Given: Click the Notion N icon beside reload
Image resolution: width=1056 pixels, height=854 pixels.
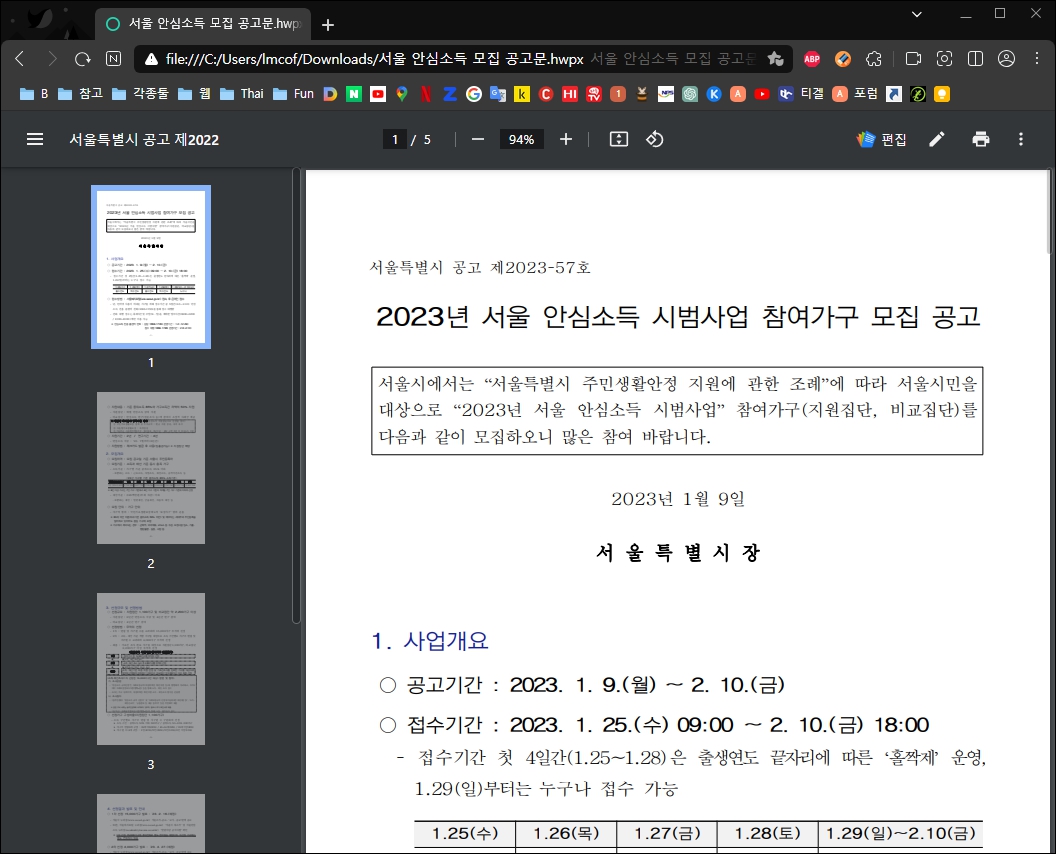Looking at the screenshot, I should (x=113, y=59).
